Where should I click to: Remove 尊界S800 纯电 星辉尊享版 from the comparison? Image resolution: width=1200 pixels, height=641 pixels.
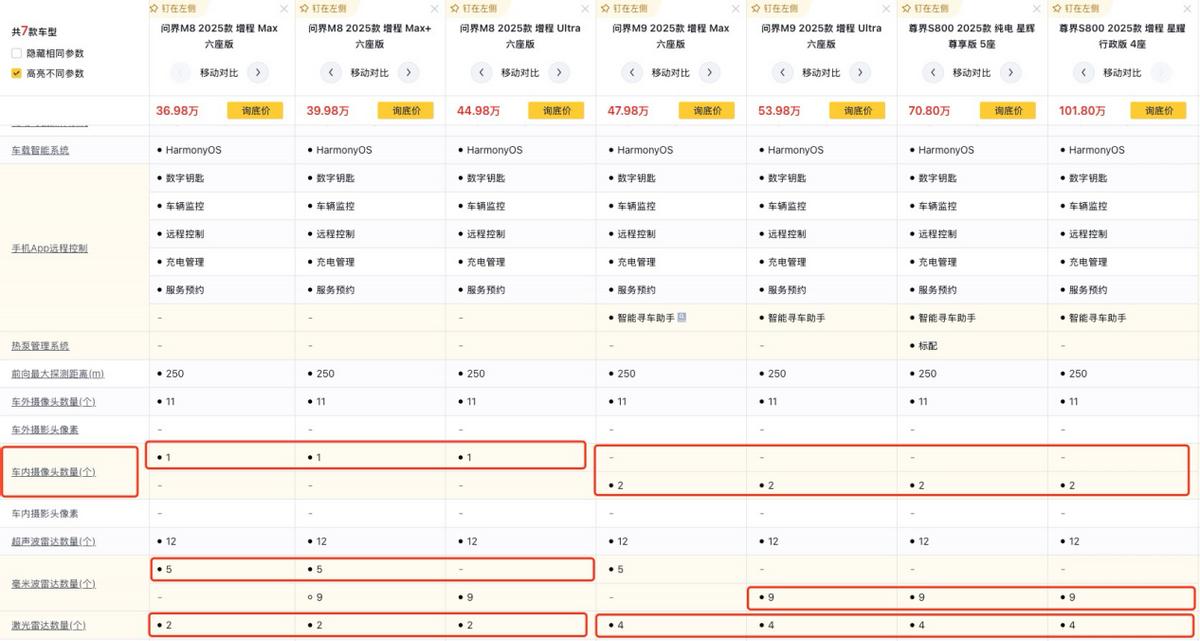tap(1036, 8)
